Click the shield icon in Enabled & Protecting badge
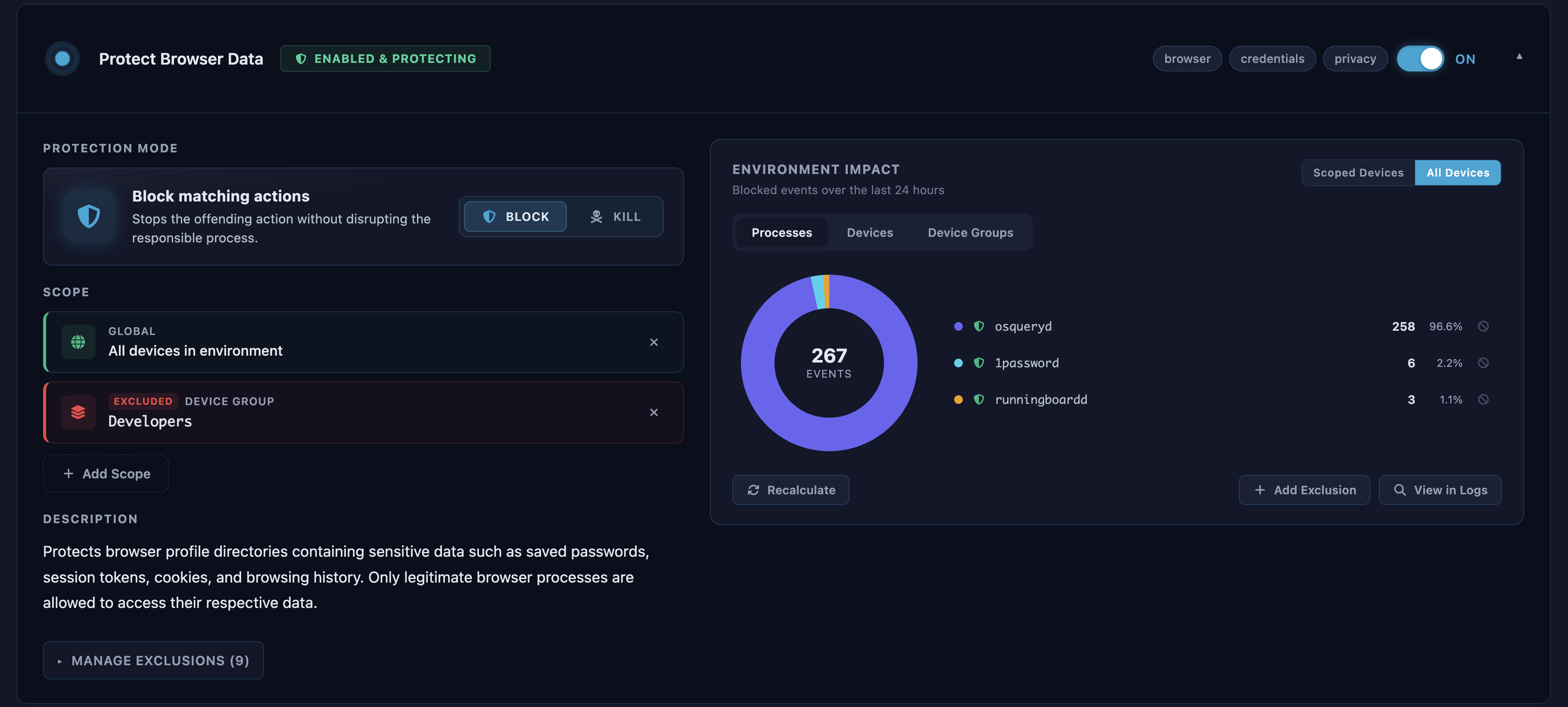 301,59
